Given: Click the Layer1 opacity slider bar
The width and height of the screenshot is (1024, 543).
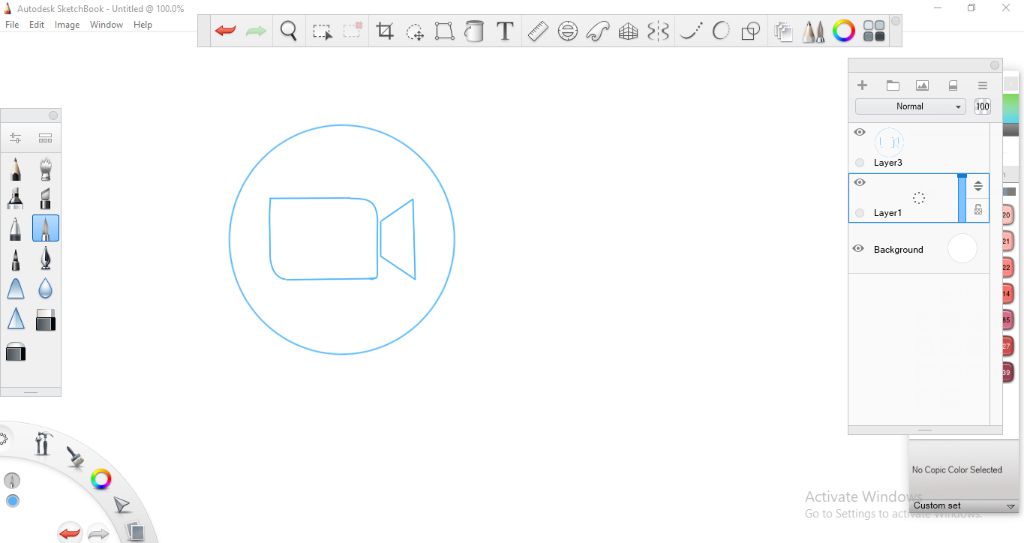Looking at the screenshot, I should pyautogui.click(x=961, y=198).
